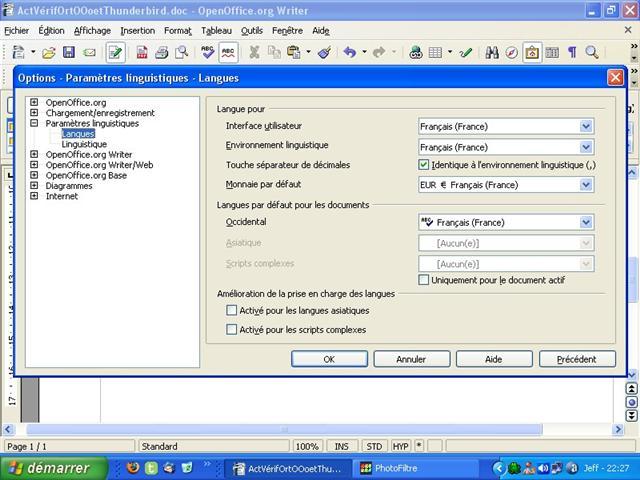Export directly as PDF icon
The image size is (640, 480).
tap(142, 52)
